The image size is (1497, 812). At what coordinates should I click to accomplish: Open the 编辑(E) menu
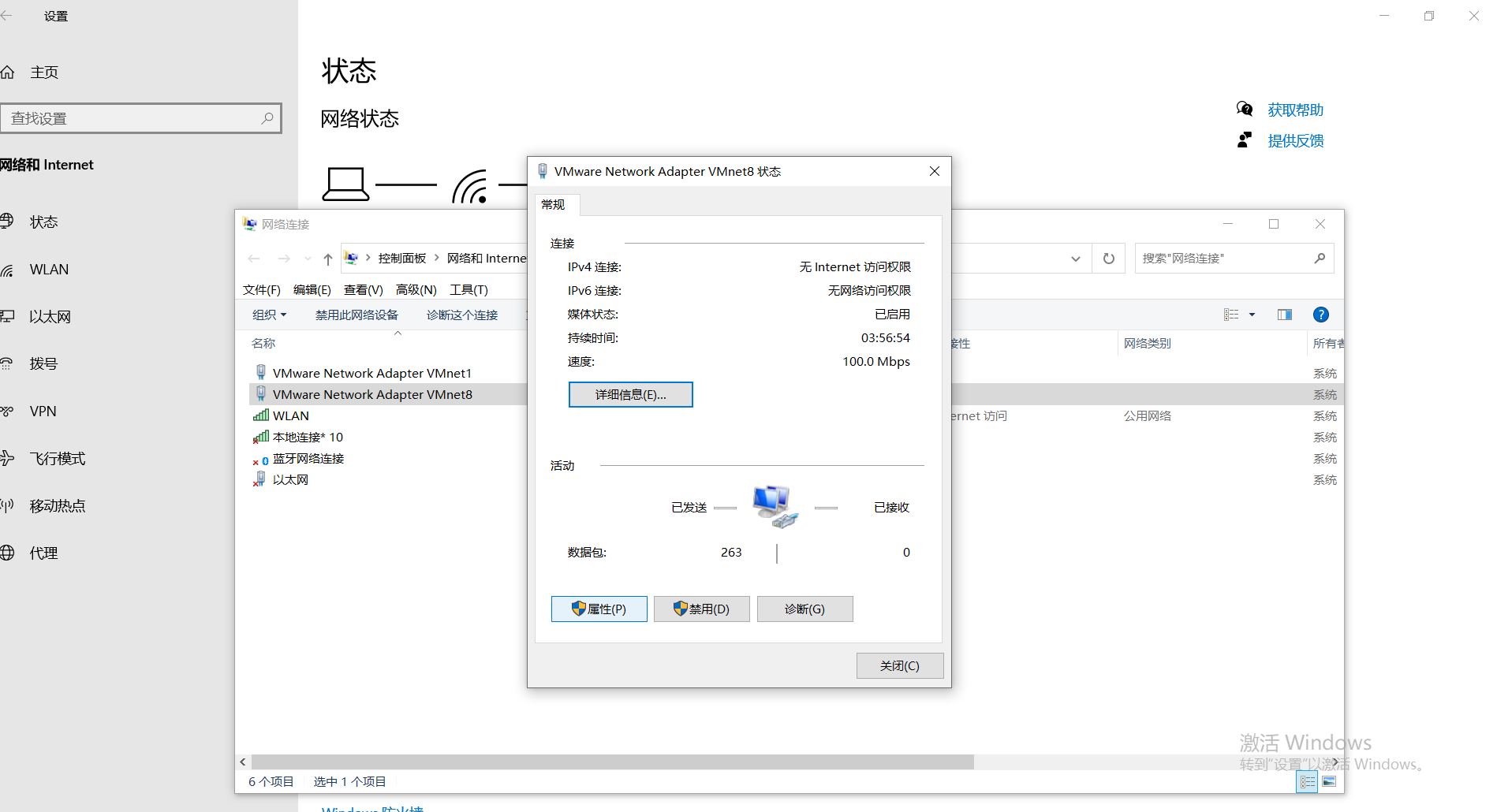[x=312, y=289]
